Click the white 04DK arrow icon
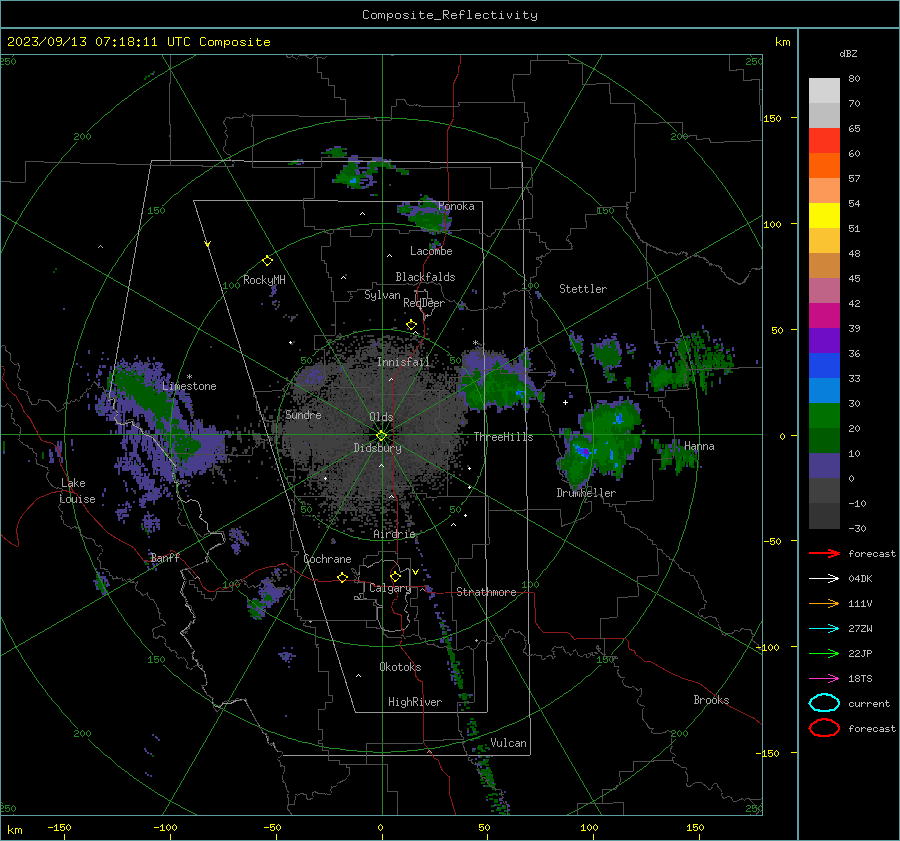 coord(824,579)
